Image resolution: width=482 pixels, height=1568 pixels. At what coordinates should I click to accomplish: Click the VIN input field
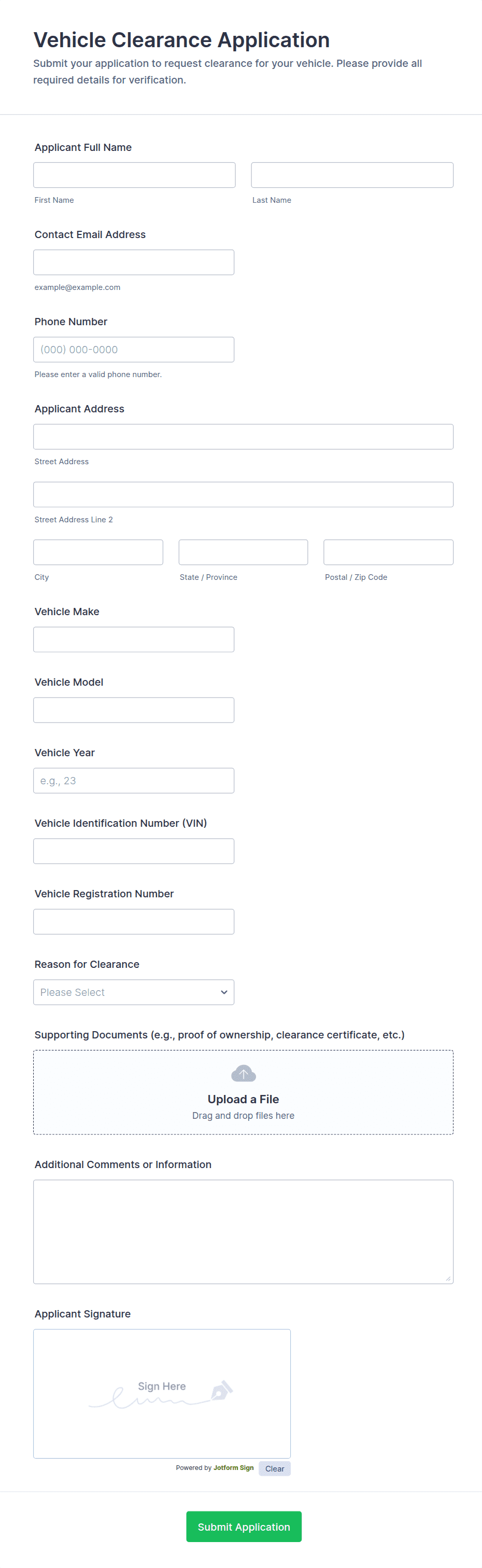pyautogui.click(x=134, y=851)
